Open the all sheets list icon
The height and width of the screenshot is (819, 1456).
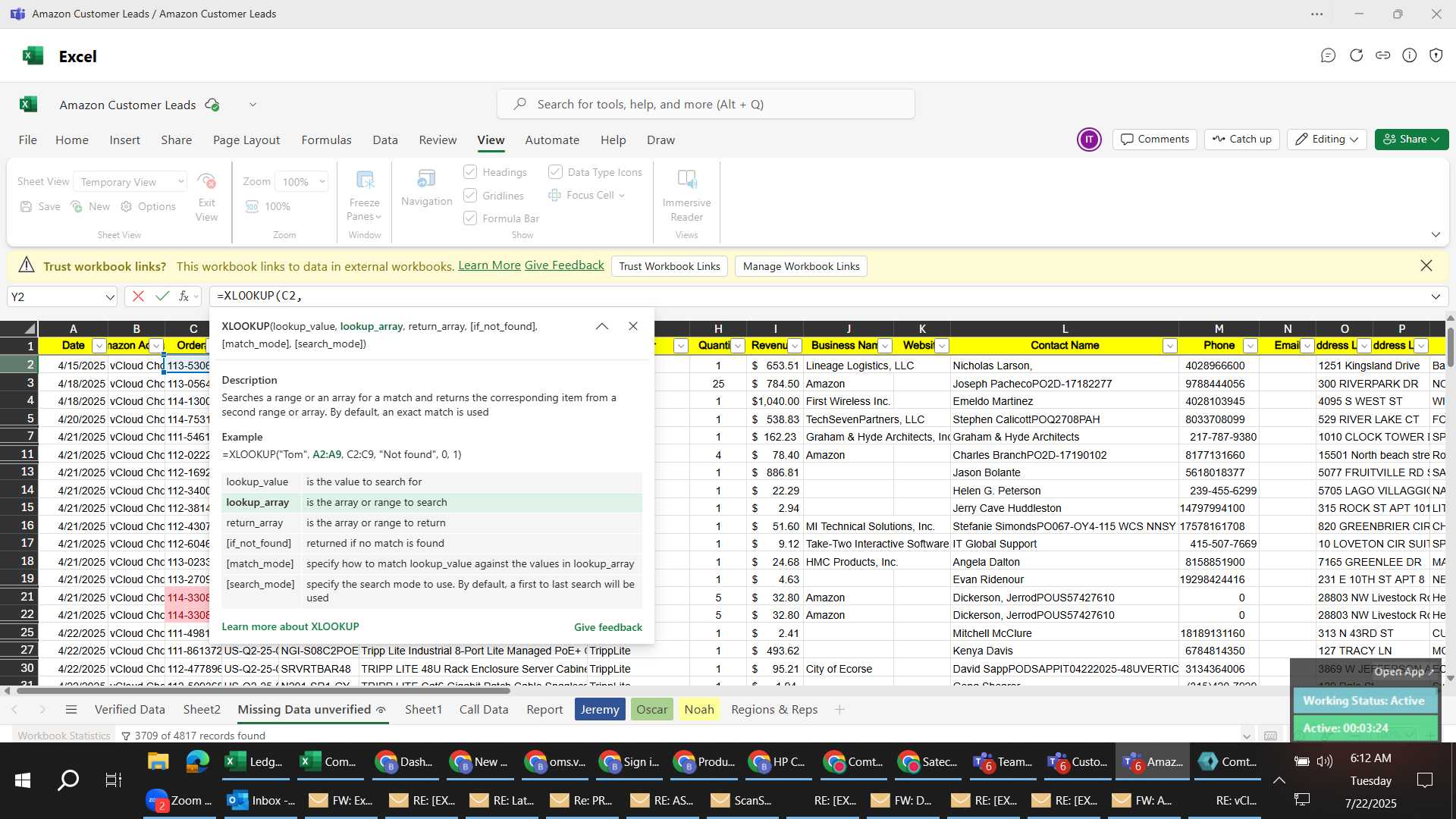(x=71, y=710)
